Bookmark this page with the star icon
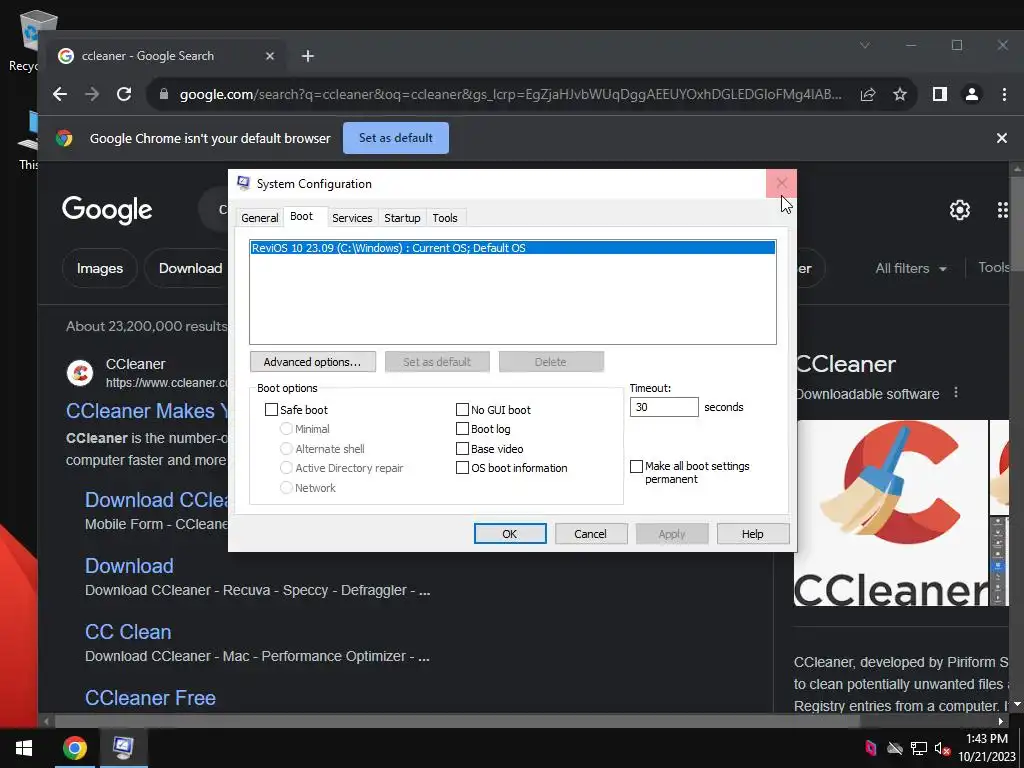Image resolution: width=1024 pixels, height=768 pixels. coord(900,95)
